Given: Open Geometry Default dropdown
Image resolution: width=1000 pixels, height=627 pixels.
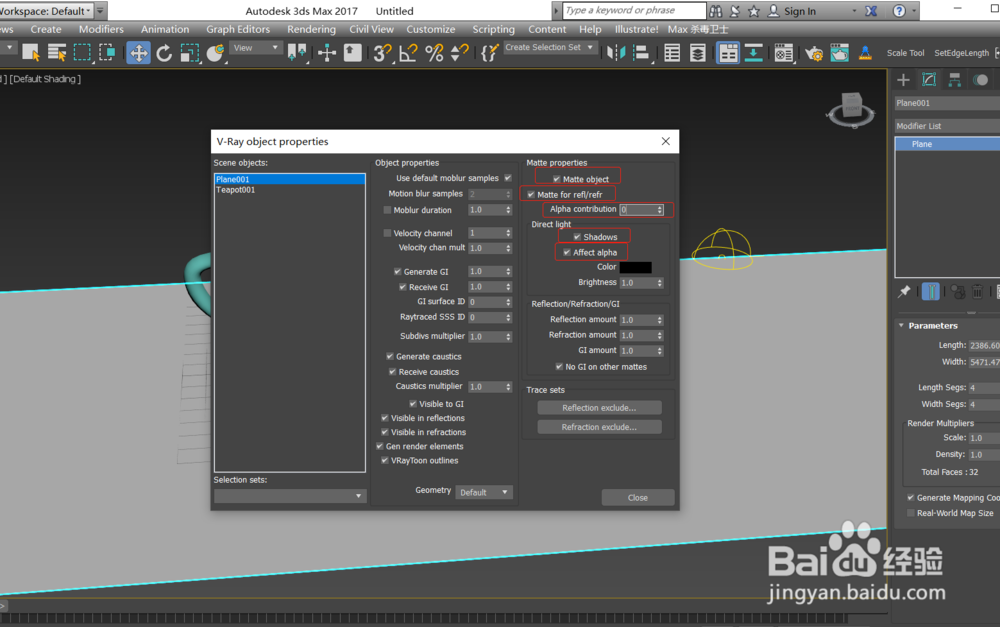Looking at the screenshot, I should click(484, 492).
